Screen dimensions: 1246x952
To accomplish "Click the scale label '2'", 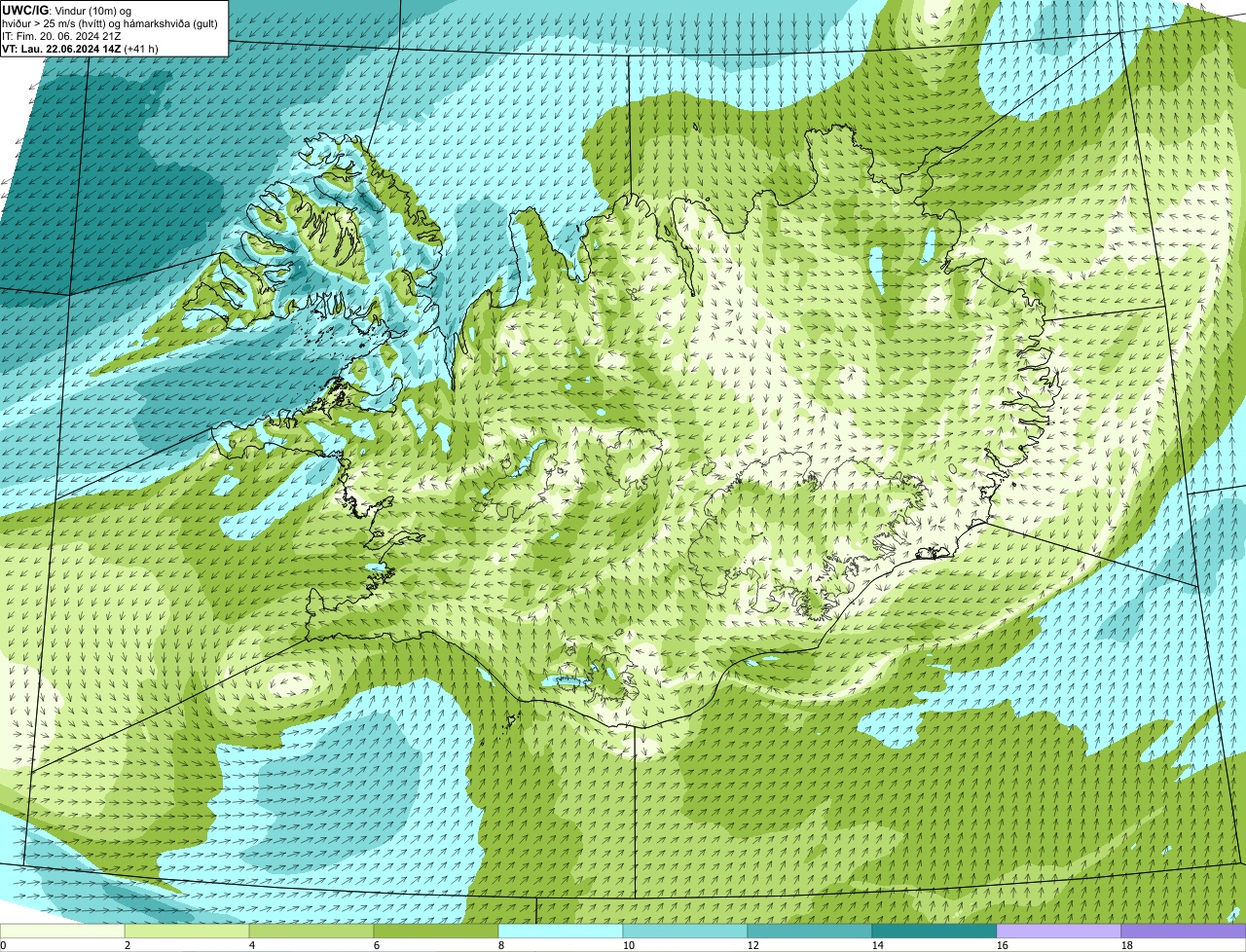I will [128, 945].
